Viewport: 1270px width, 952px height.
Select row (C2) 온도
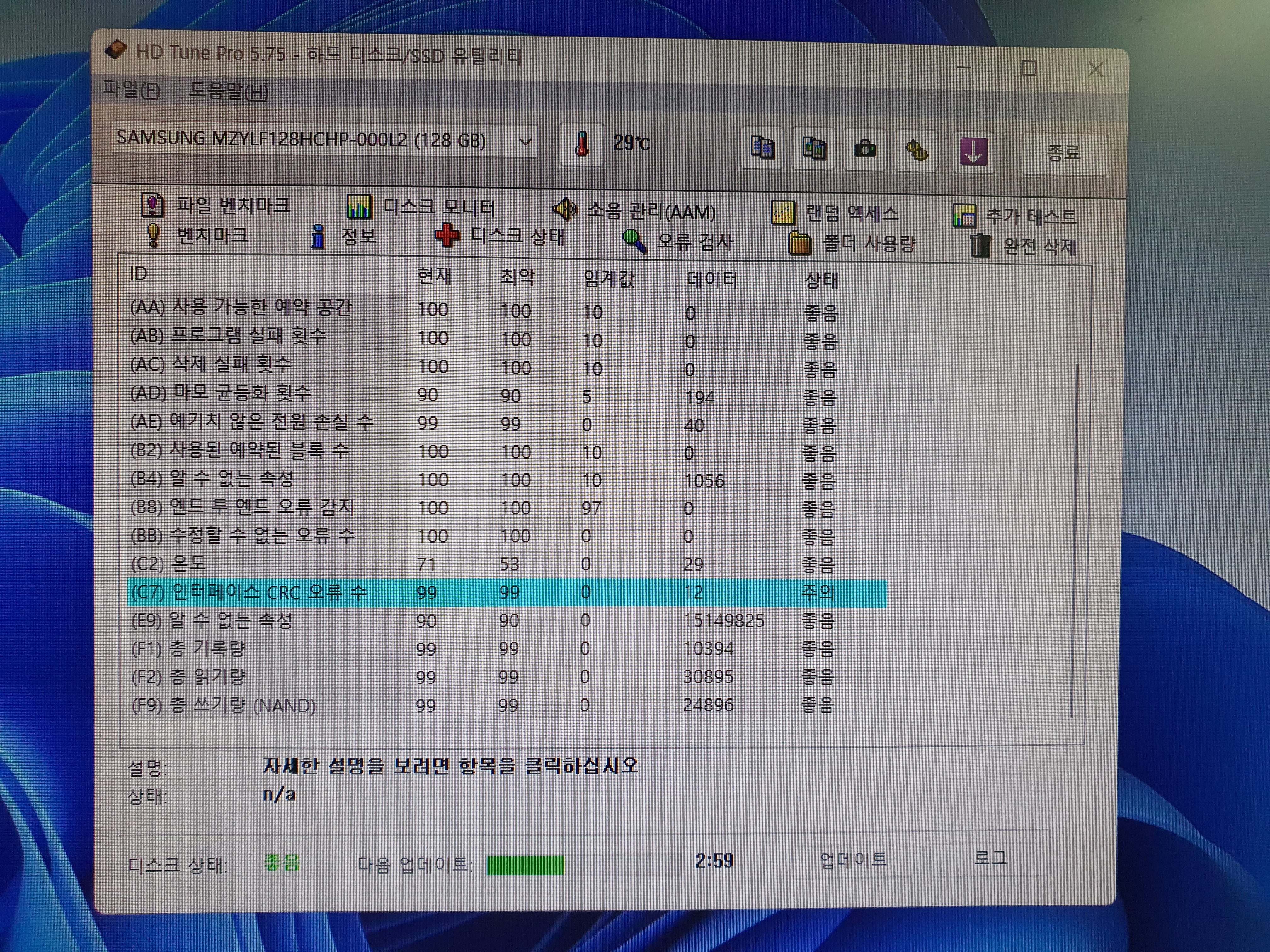coord(507,564)
